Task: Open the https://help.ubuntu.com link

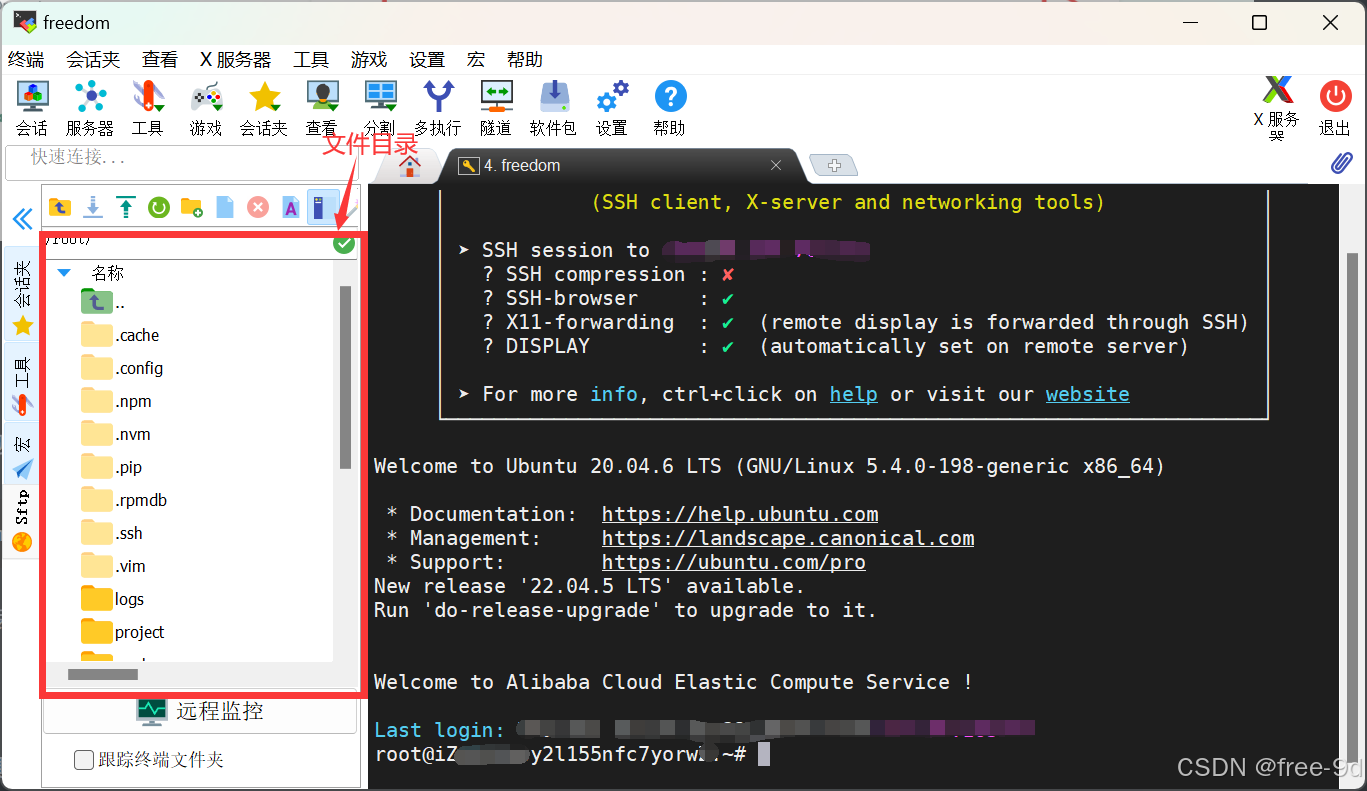Action: [739, 513]
